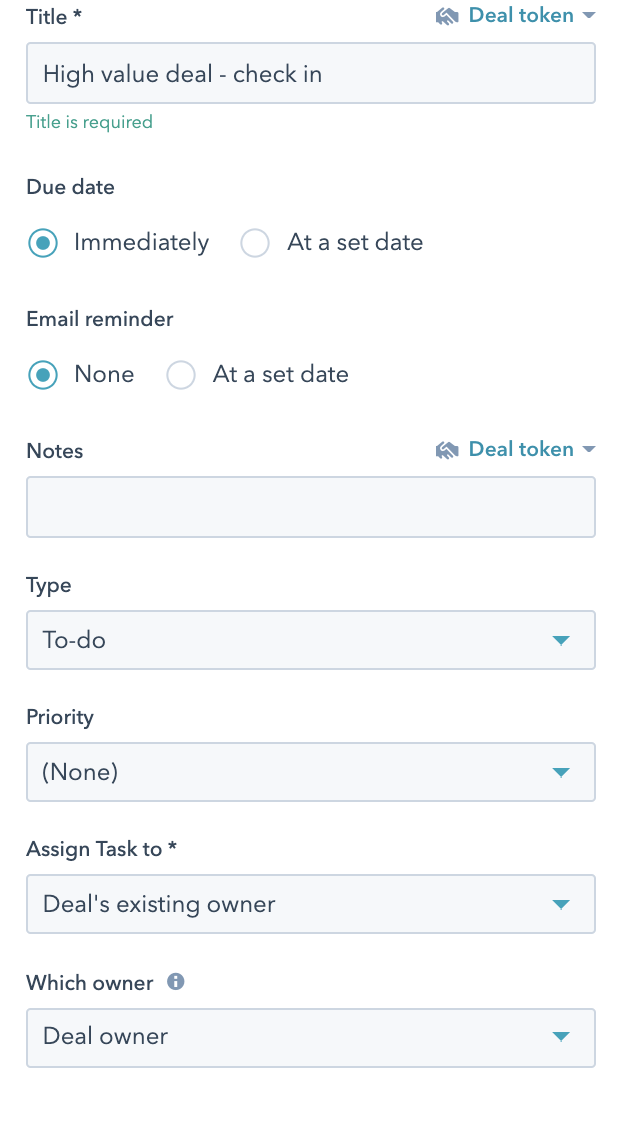Open the Deal owner dropdown under Which owner

tap(300, 1036)
